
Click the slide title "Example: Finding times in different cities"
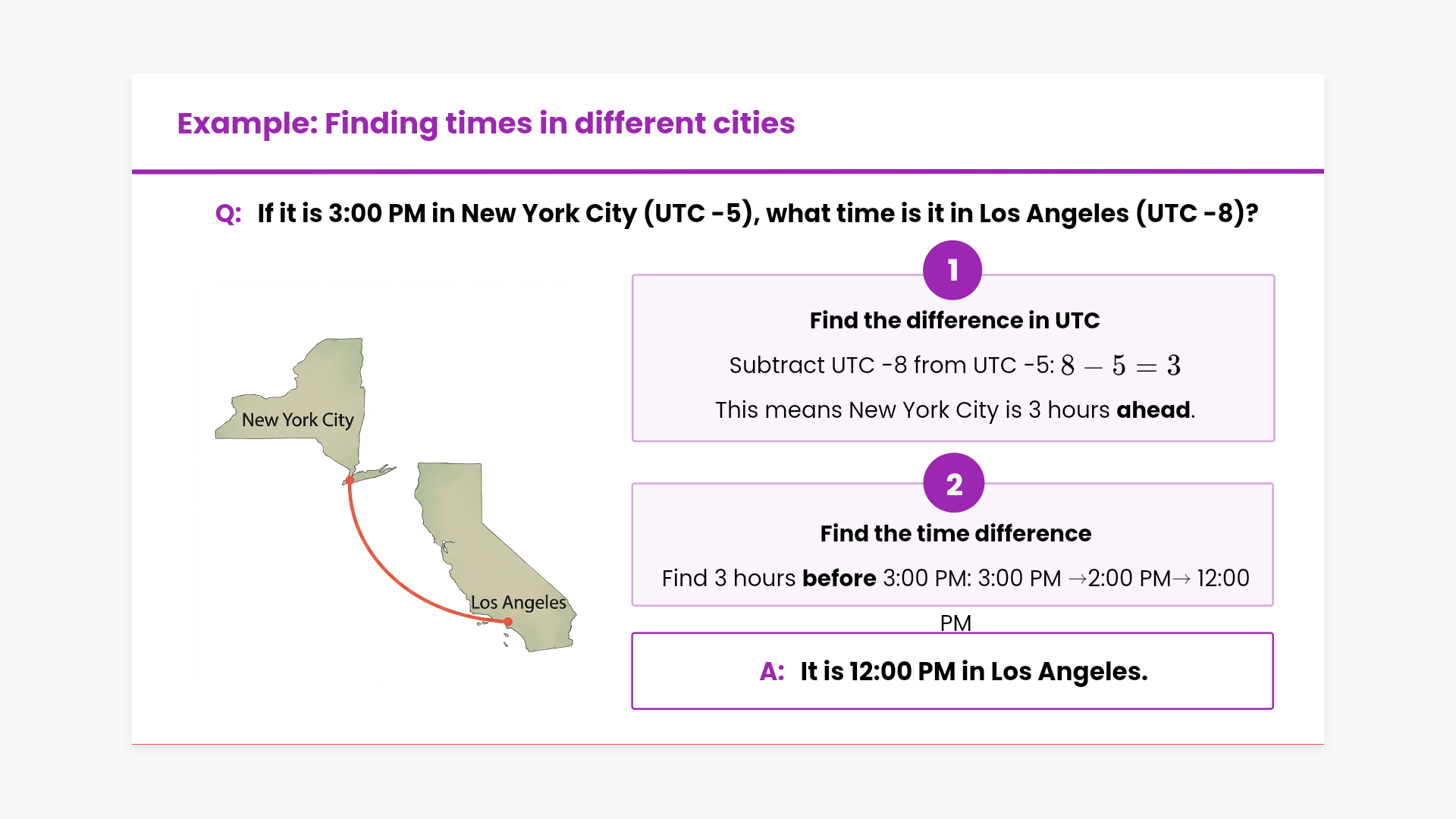point(485,123)
